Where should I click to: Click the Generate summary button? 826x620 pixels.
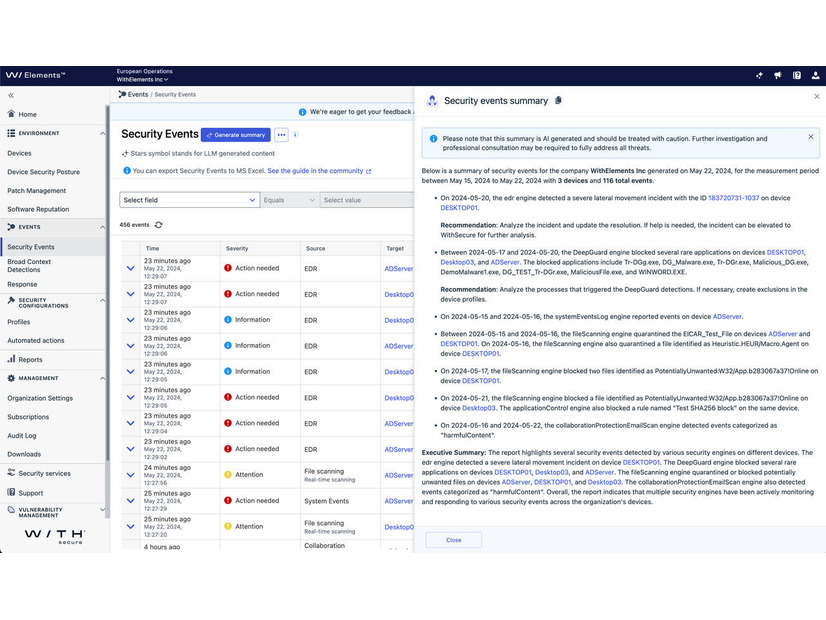click(x=235, y=135)
